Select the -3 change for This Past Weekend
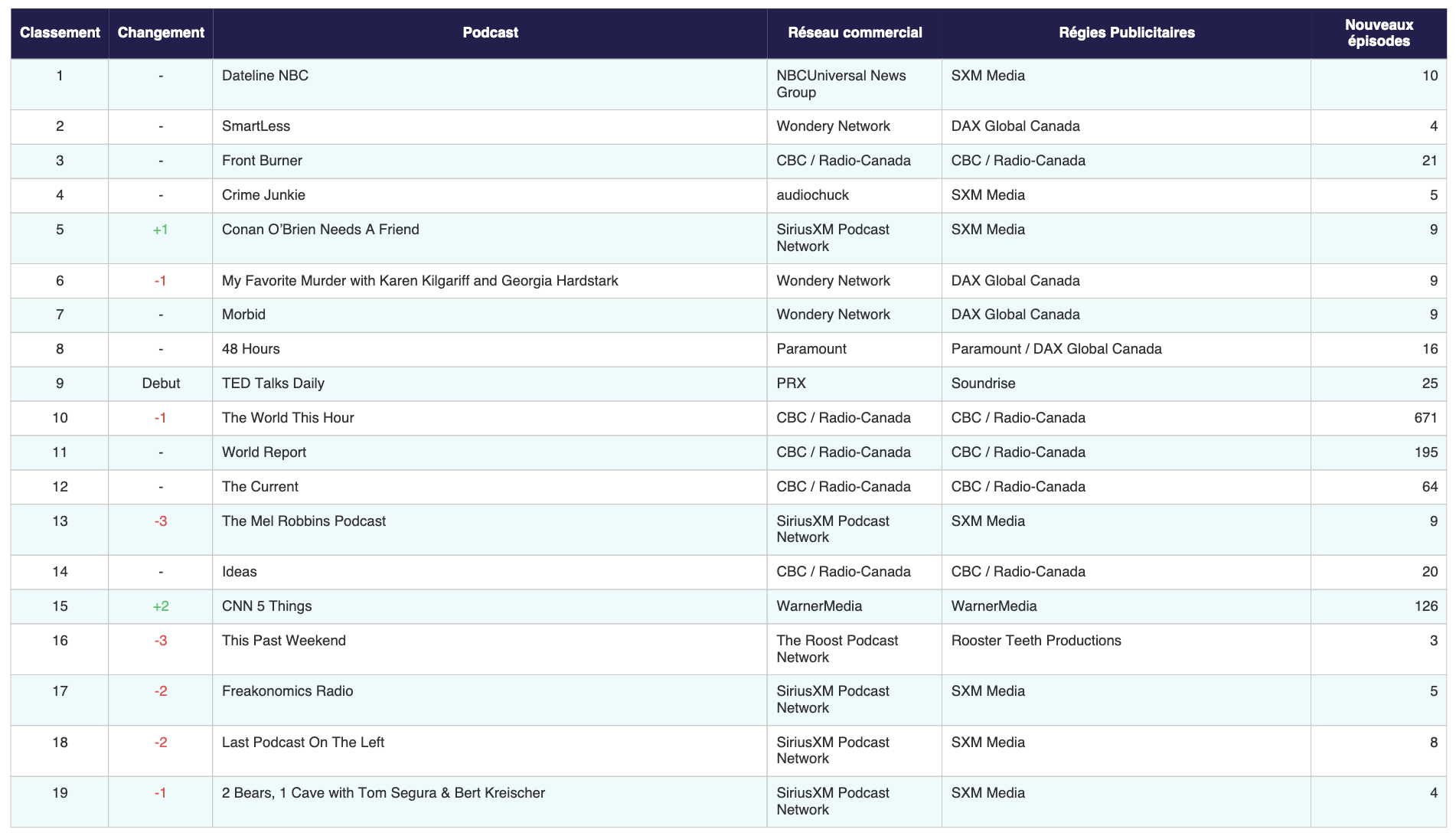1456x839 pixels. pyautogui.click(x=161, y=641)
